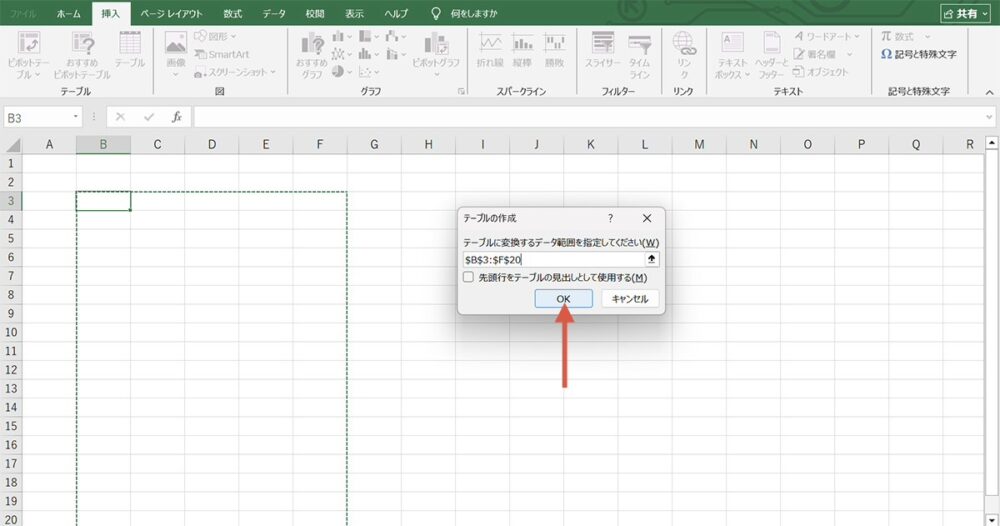Click the vertical scrollbar down arrow
The image size is (1000, 526).
click(992, 520)
